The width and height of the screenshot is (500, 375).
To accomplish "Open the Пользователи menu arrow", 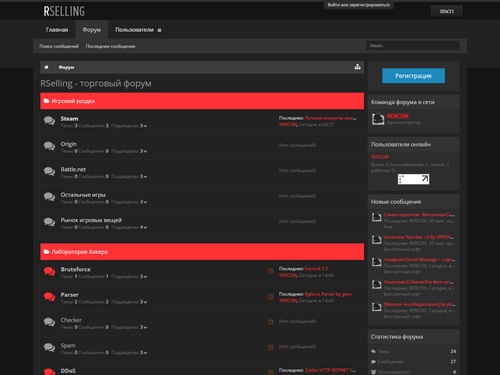I will 159,30.
